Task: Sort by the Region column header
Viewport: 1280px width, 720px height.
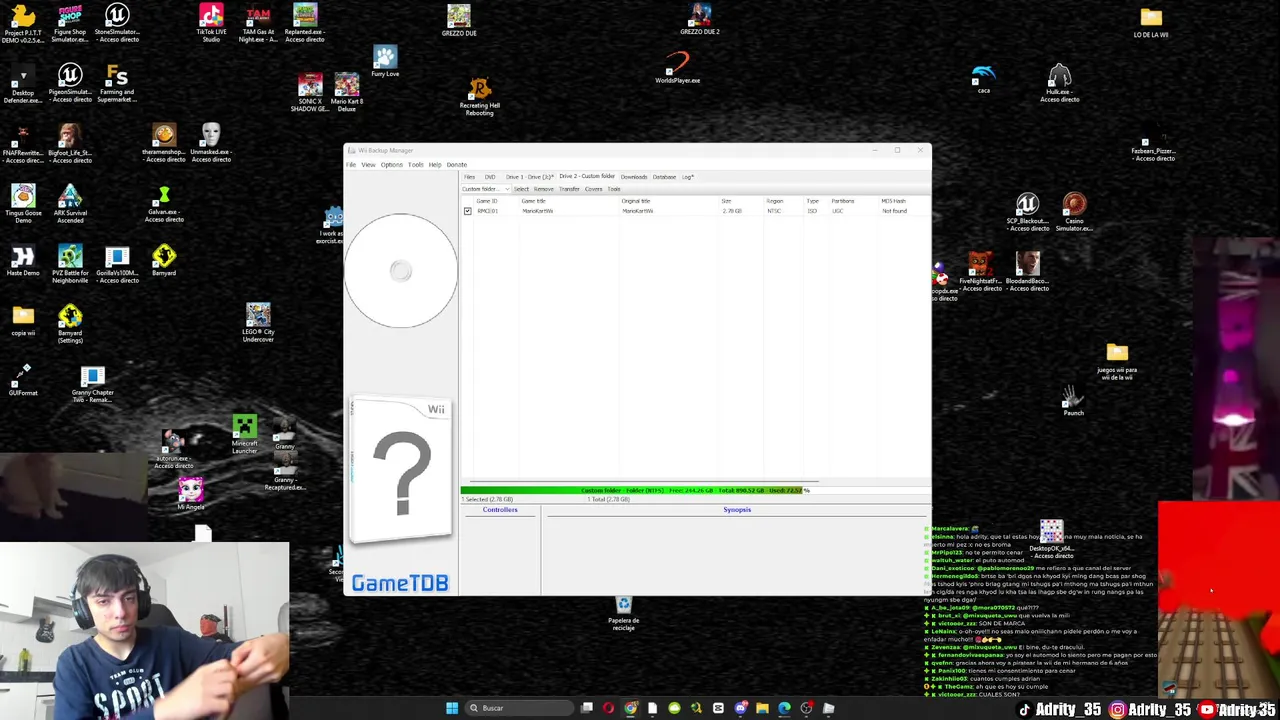Action: [x=775, y=201]
